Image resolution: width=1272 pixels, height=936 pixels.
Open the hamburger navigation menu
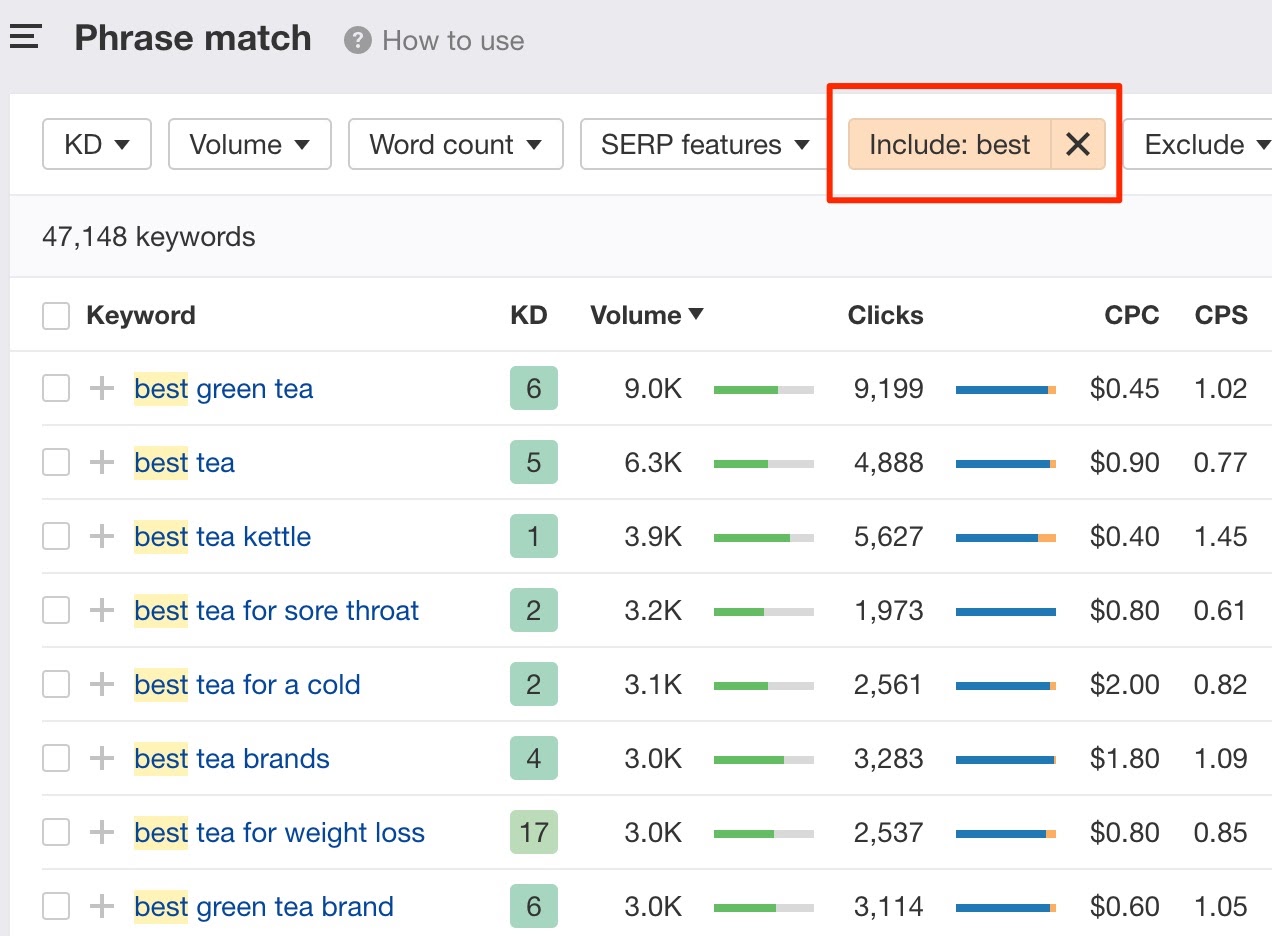point(25,35)
